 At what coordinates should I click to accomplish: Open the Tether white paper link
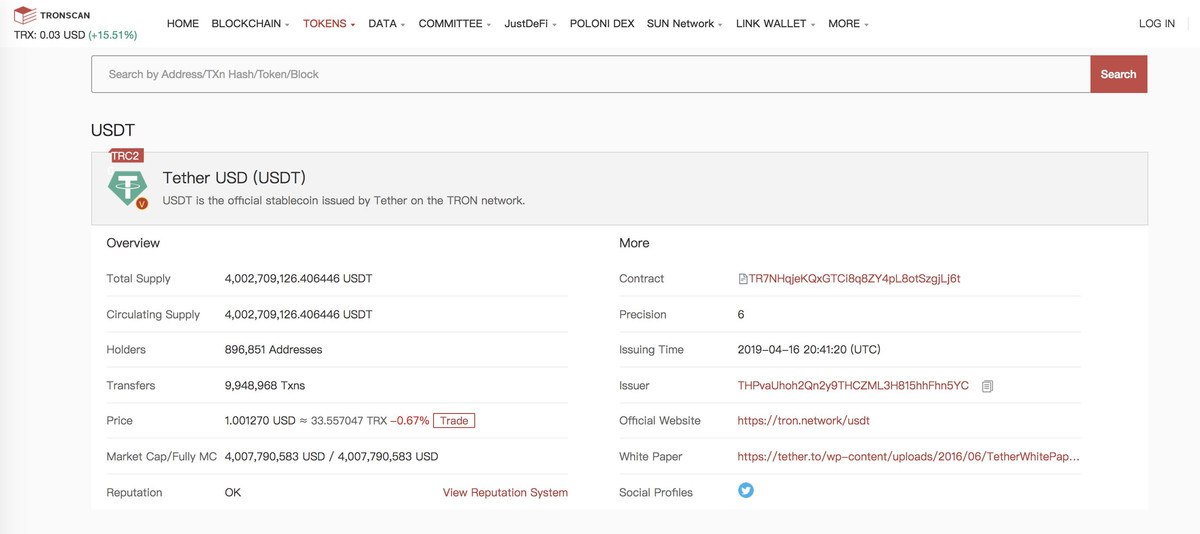pyautogui.click(x=909, y=456)
